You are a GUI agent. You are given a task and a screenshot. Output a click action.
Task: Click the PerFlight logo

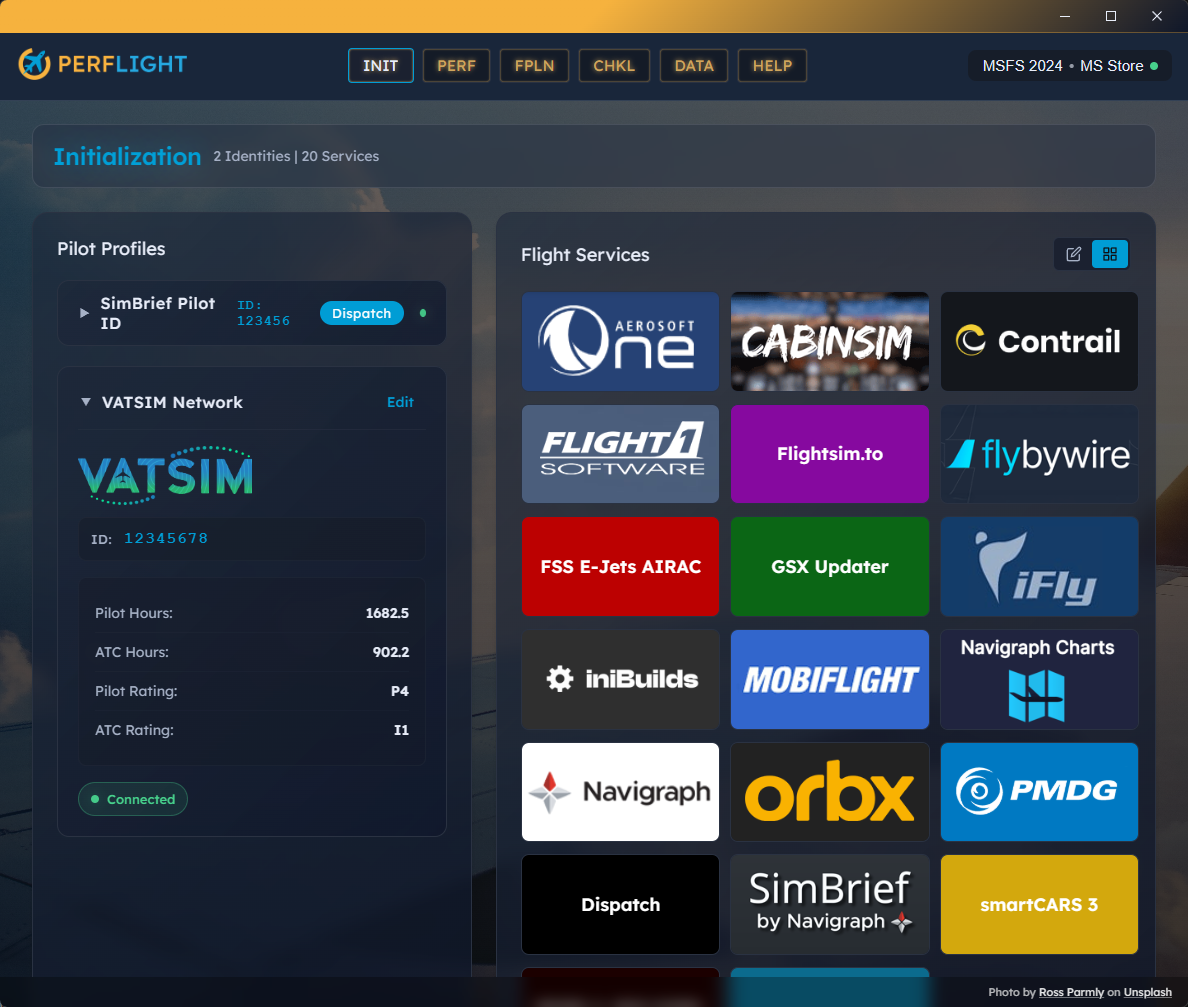pyautogui.click(x=102, y=63)
